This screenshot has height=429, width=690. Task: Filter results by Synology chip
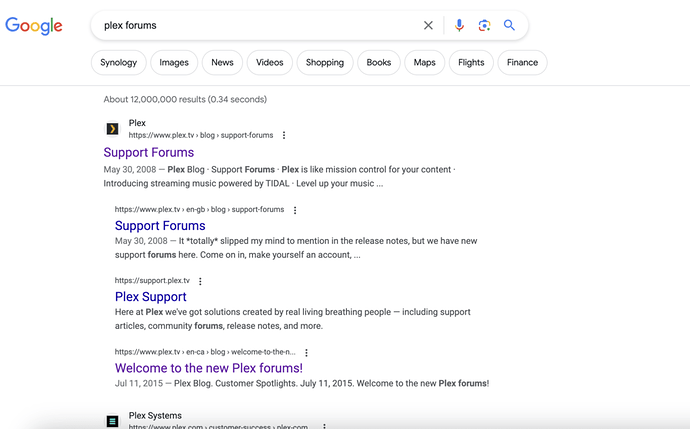tap(118, 62)
